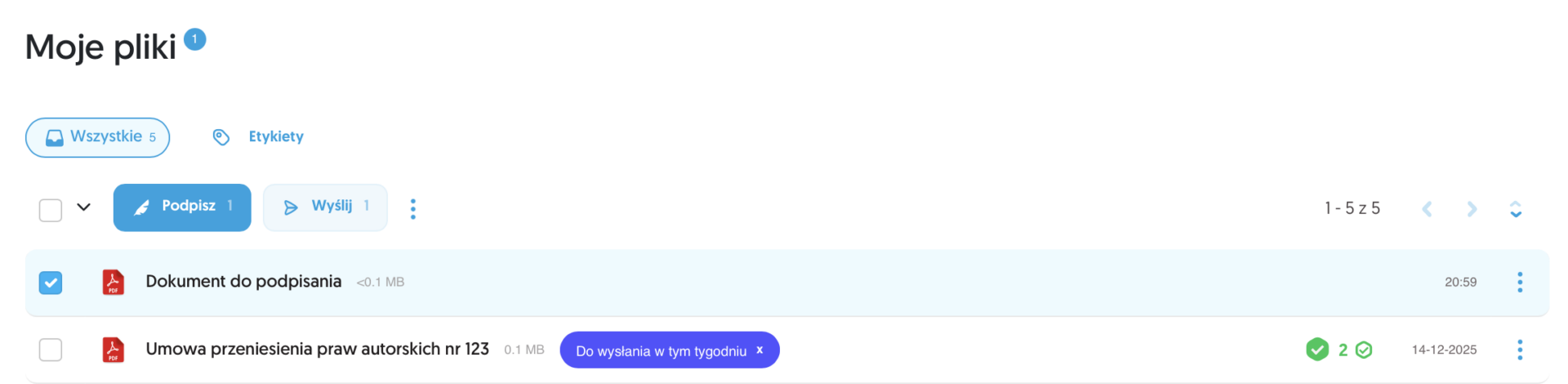Uncheck the Dokument do podpisania checkbox
This screenshot has height=384, width=1568.
point(51,283)
